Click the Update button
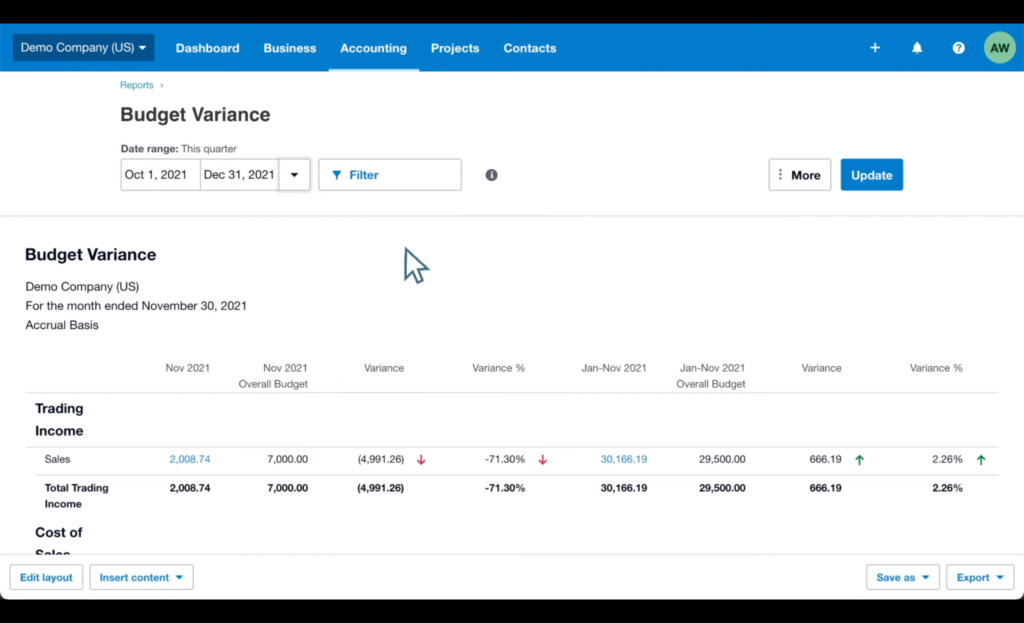This screenshot has width=1024, height=623. click(871, 174)
